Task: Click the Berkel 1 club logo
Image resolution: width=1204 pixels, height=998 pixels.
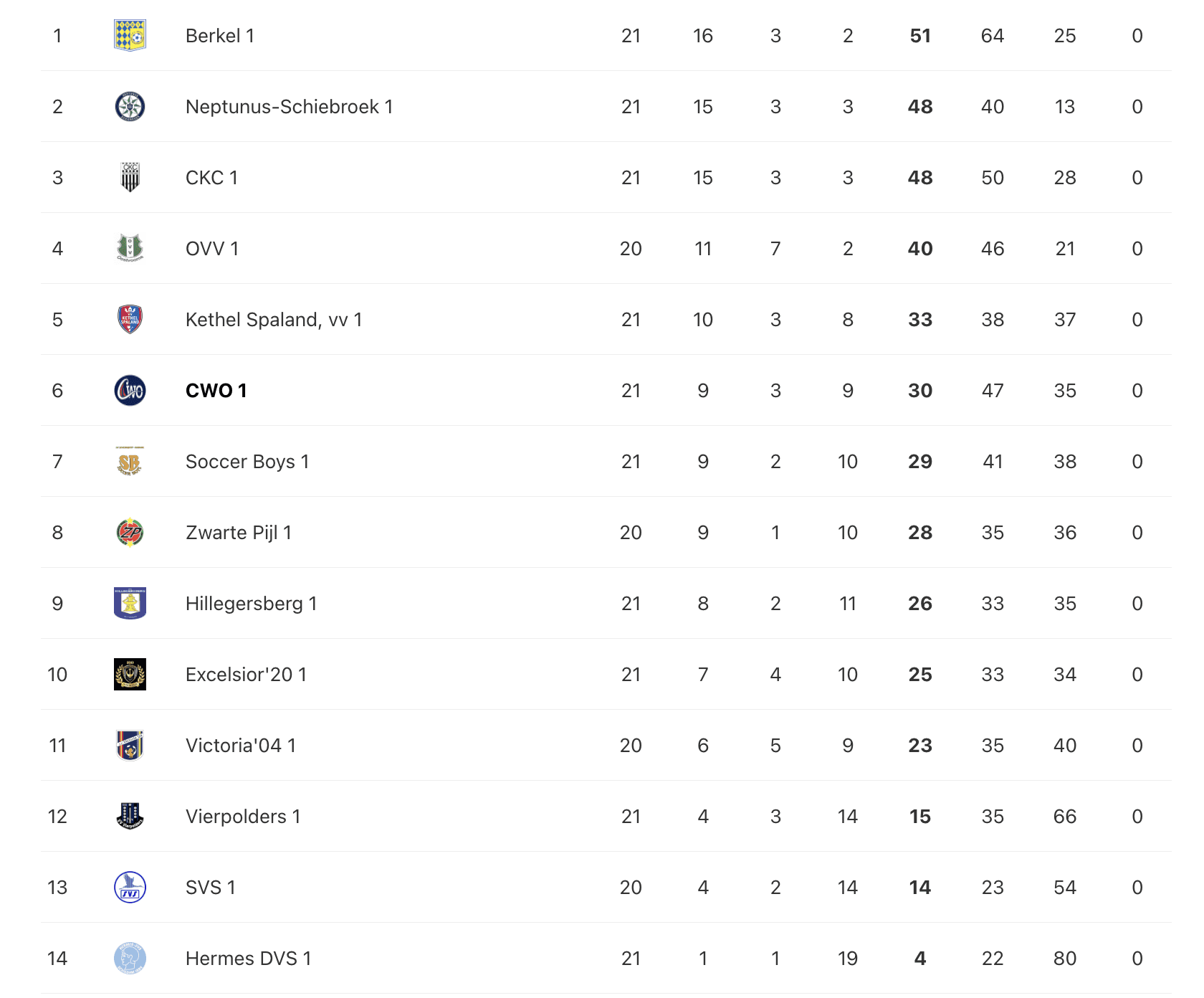Action: [x=130, y=35]
